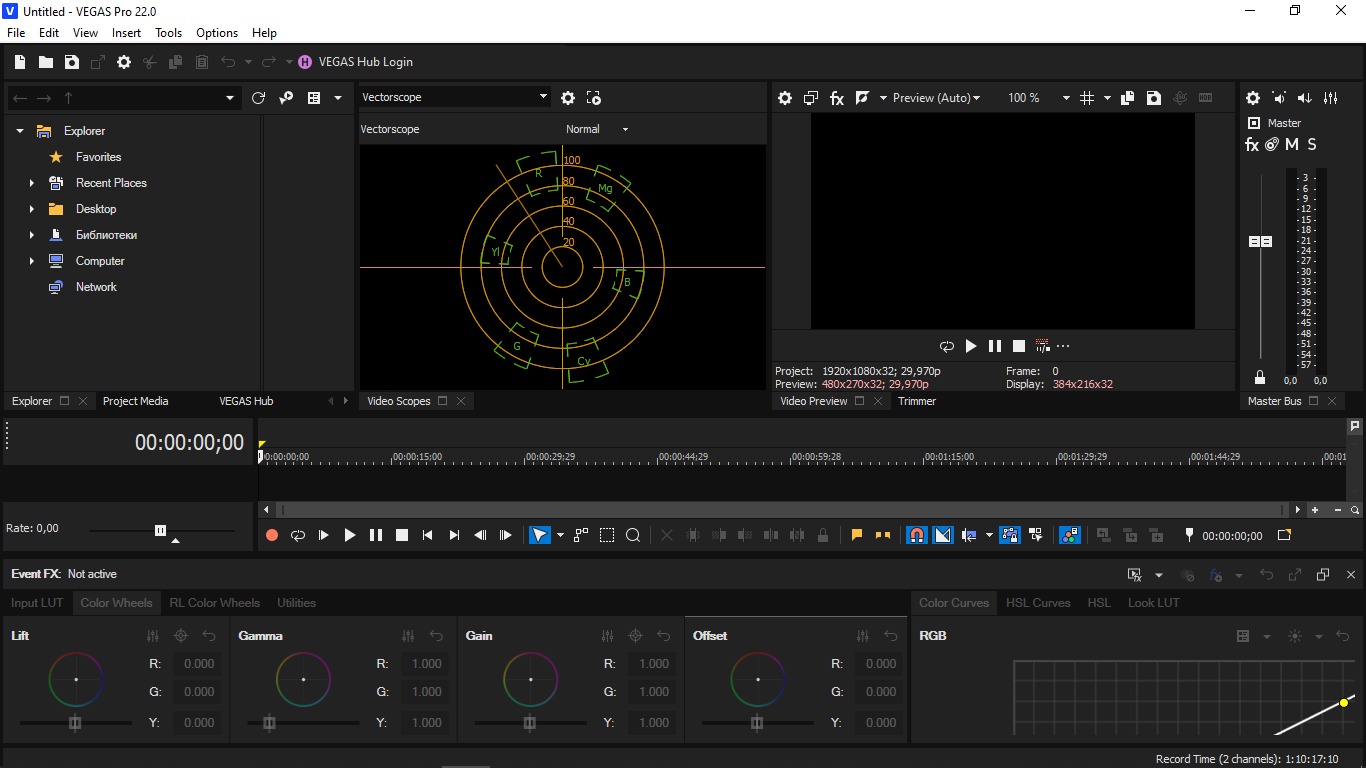Image resolution: width=1366 pixels, height=768 pixels.
Task: Expand the Desktop folder in Explorer
Action: (32, 209)
